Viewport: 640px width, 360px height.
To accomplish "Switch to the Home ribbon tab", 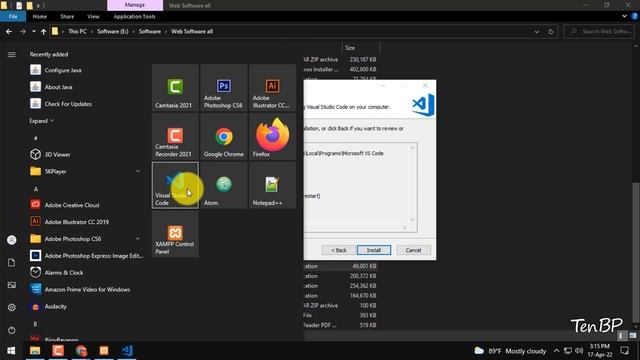I will click(40, 16).
